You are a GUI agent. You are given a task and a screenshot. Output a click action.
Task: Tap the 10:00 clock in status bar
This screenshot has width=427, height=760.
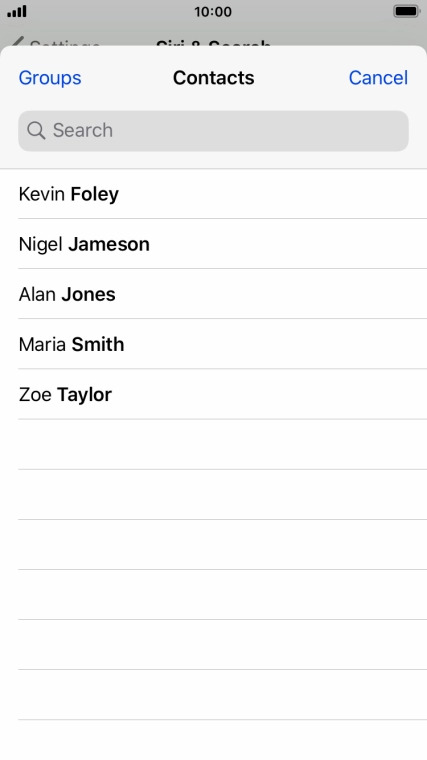click(213, 12)
